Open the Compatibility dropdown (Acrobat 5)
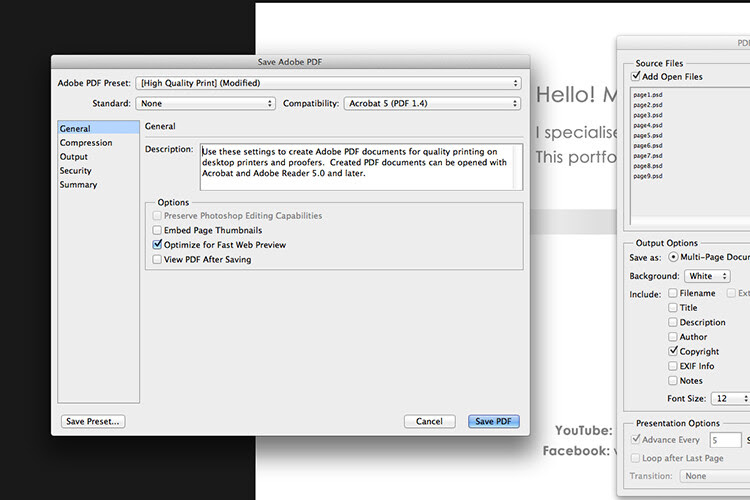This screenshot has width=750, height=500. pyautogui.click(x=432, y=103)
